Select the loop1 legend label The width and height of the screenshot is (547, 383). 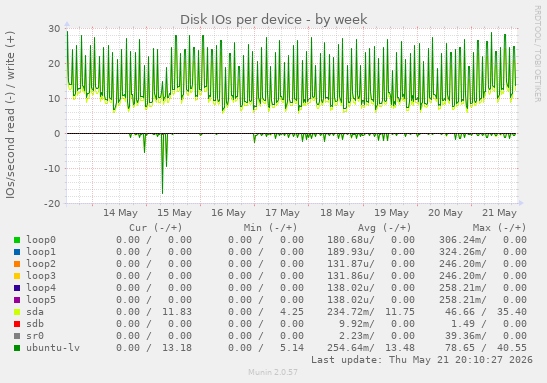click(x=41, y=252)
